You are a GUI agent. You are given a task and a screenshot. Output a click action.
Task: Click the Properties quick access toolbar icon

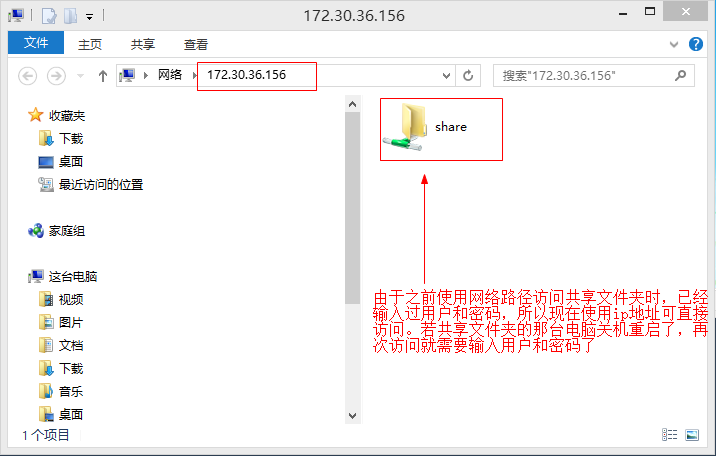(49, 16)
